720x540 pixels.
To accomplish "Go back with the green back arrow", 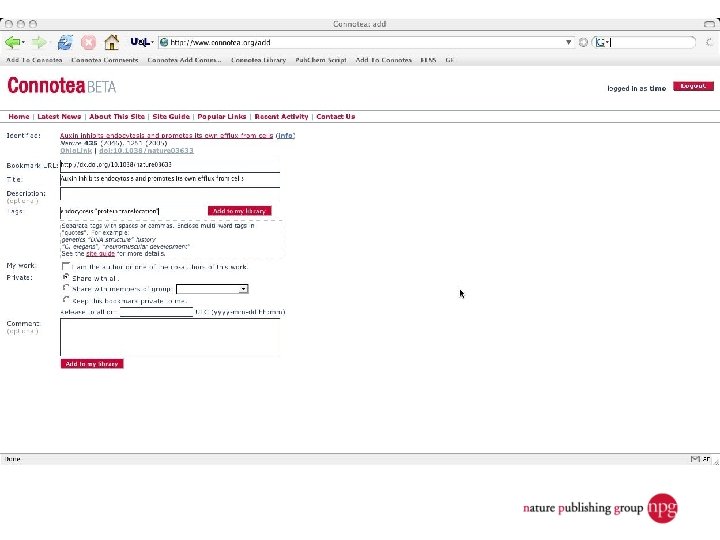I will (x=12, y=43).
